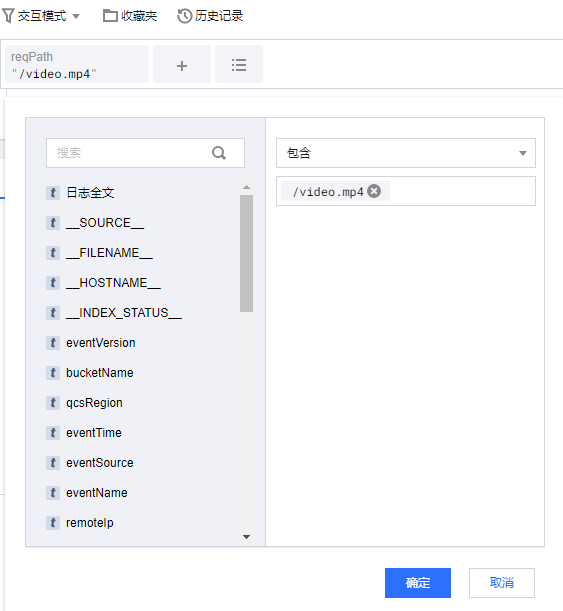This screenshot has height=611, width=563.
Task: Click the 交互模式 funnel icon
Action: pyautogui.click(x=8, y=16)
